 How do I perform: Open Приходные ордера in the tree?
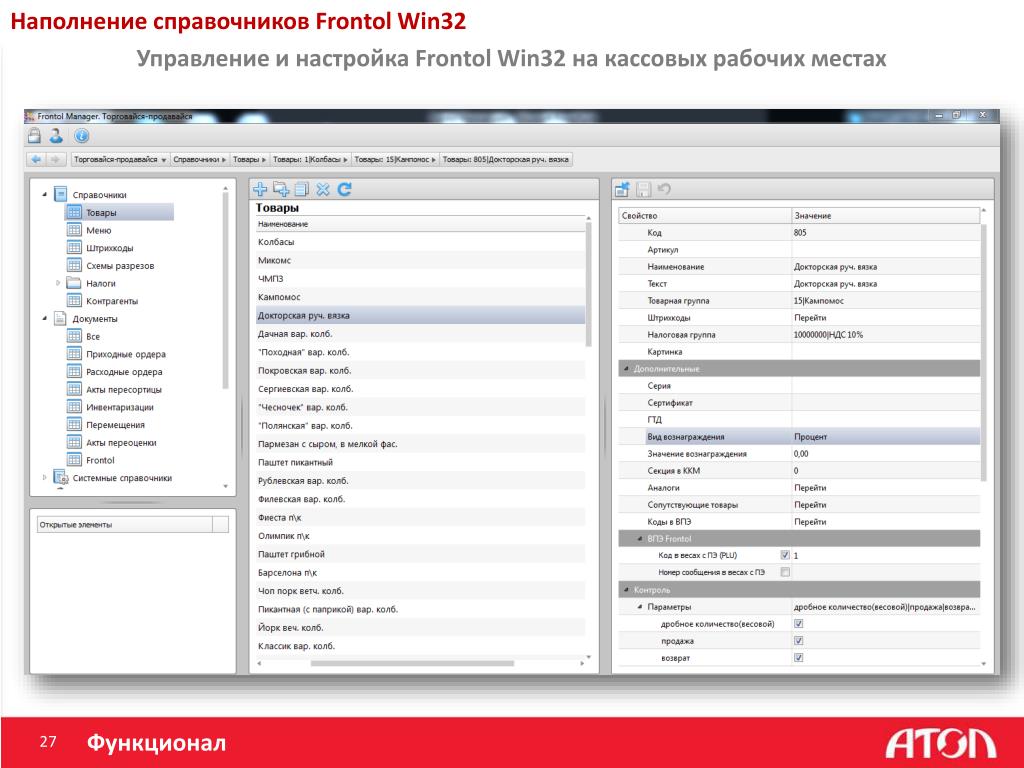click(x=125, y=354)
